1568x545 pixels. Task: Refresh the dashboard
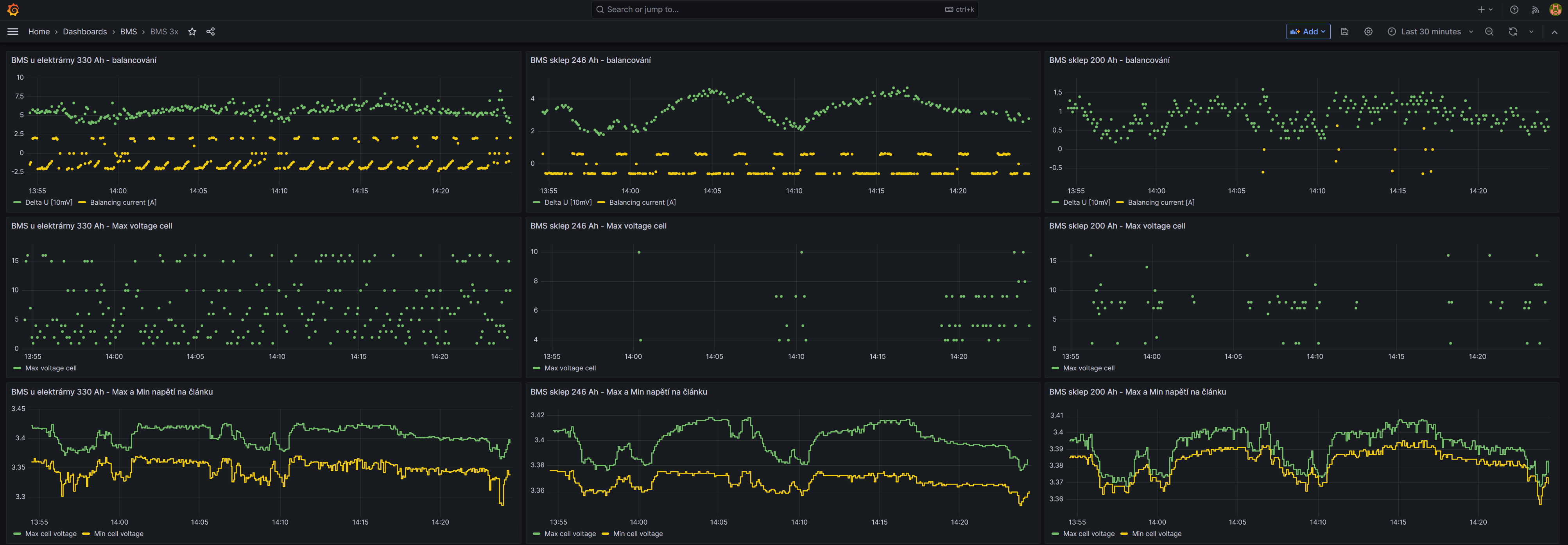pos(1512,32)
